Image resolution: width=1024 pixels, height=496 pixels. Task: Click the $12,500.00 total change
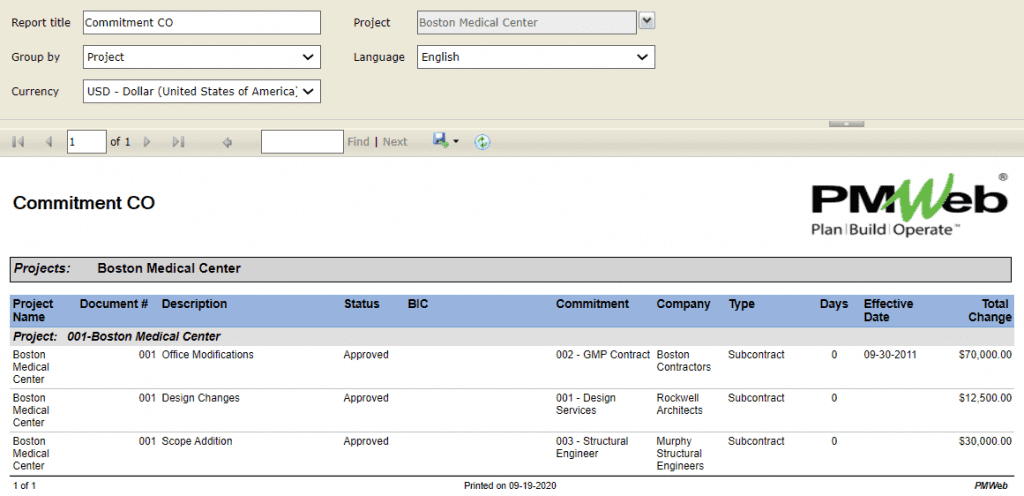(x=985, y=398)
